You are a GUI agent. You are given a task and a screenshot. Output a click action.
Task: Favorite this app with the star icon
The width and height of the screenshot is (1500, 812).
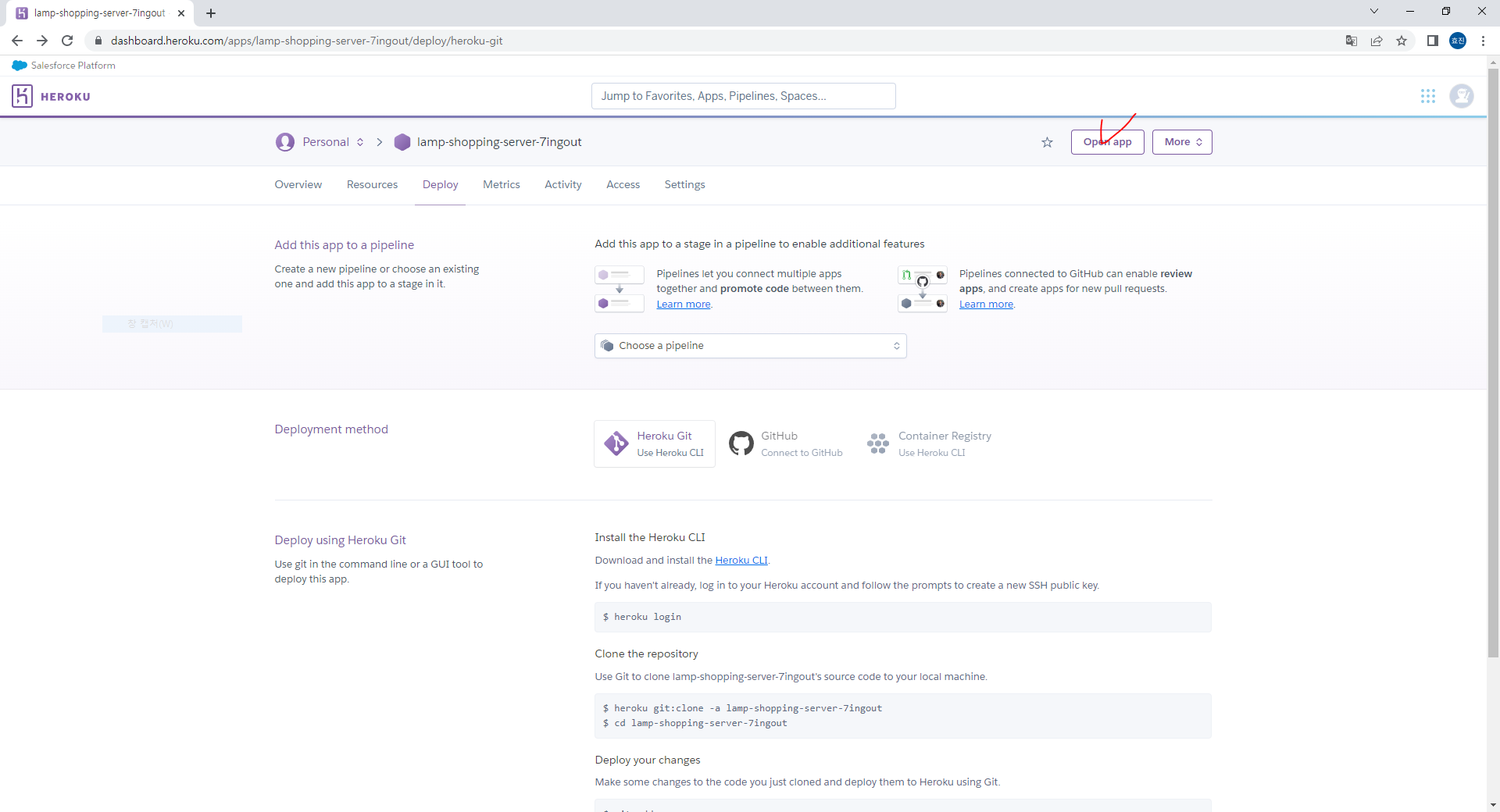[x=1047, y=142]
